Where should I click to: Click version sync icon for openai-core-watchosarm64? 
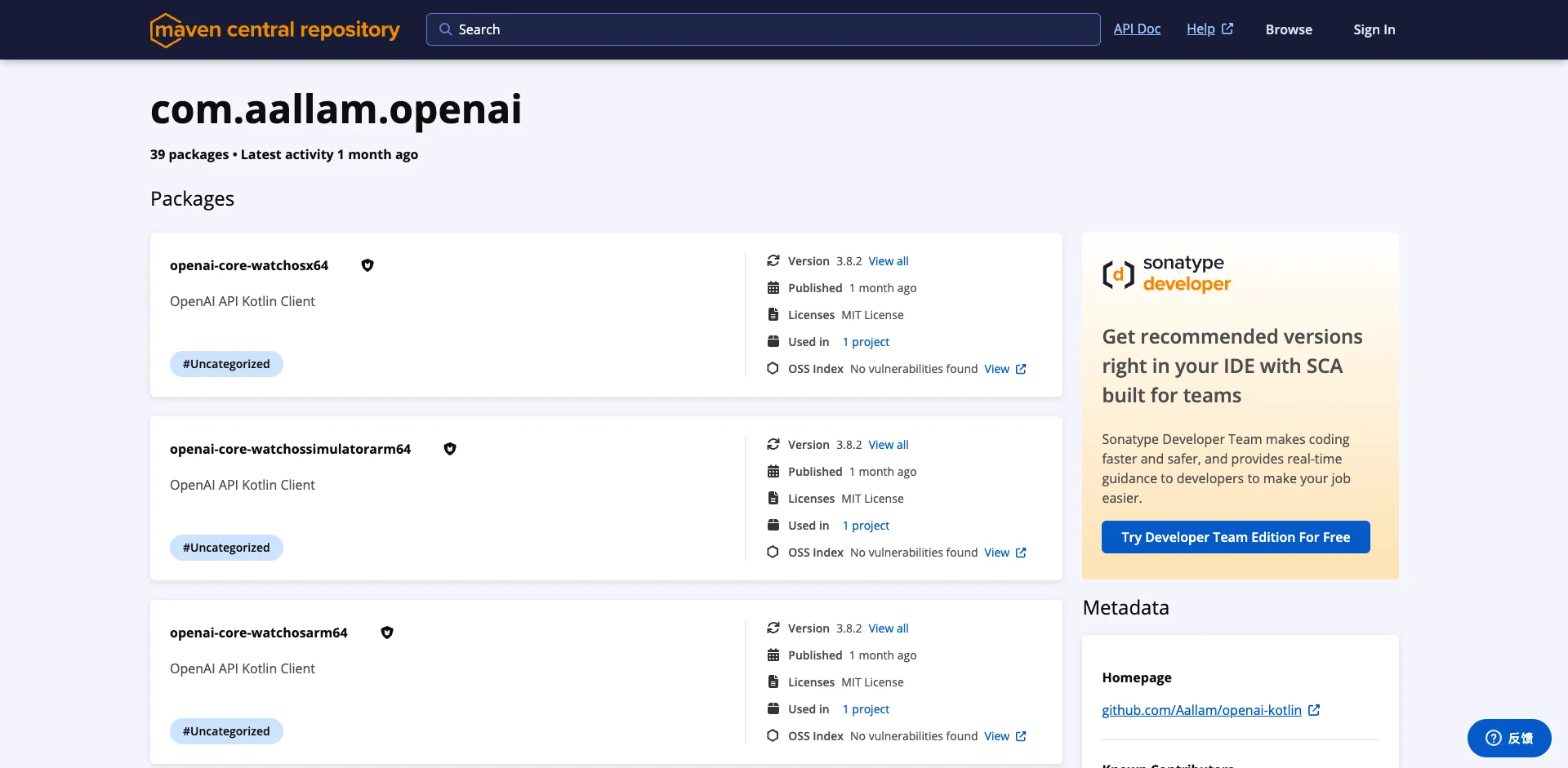tap(773, 628)
